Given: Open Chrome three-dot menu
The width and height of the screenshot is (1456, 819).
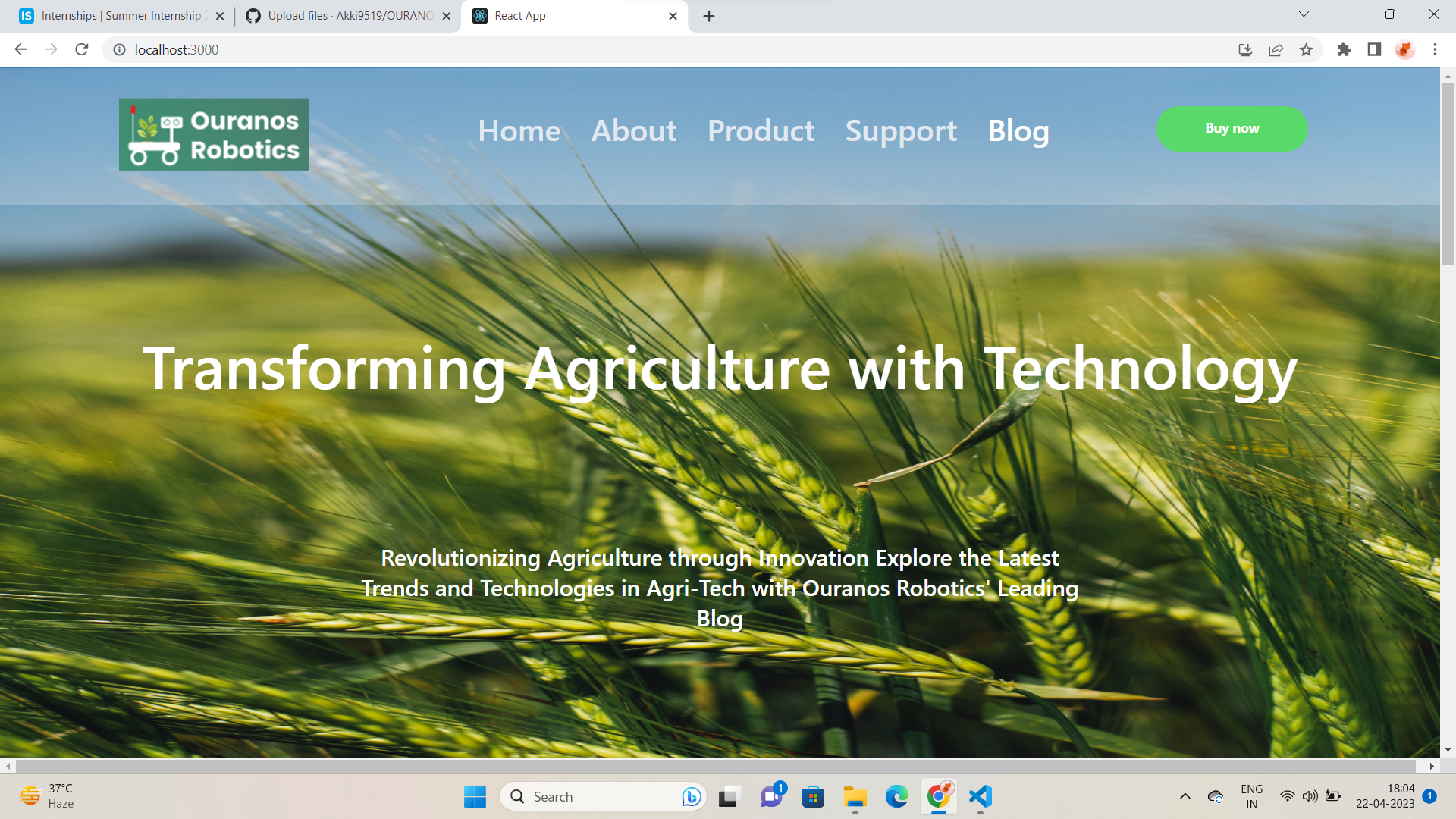Looking at the screenshot, I should [x=1435, y=49].
